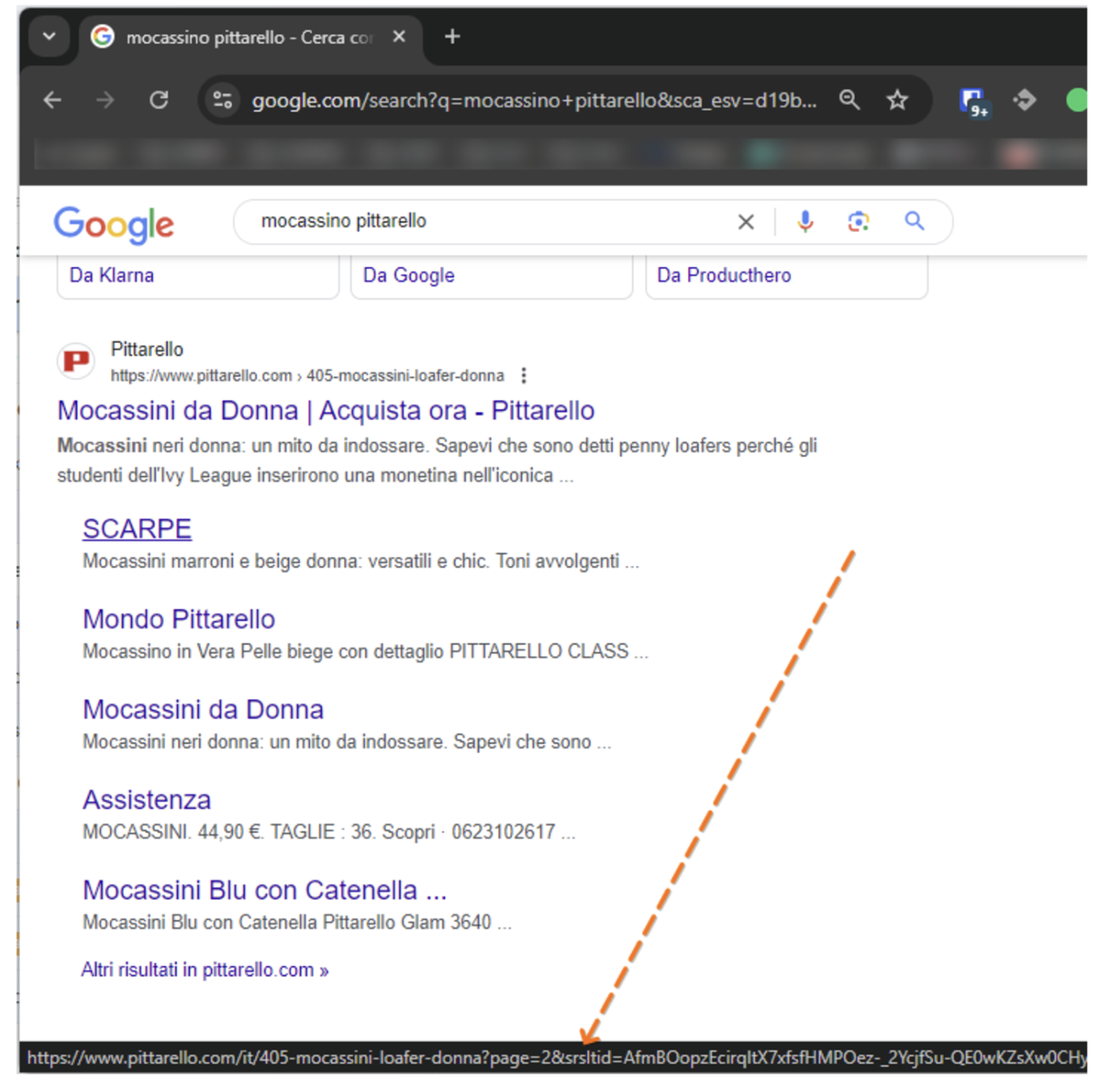Open the three-dot result options menu
This screenshot has height=1088, width=1120.
point(524,375)
